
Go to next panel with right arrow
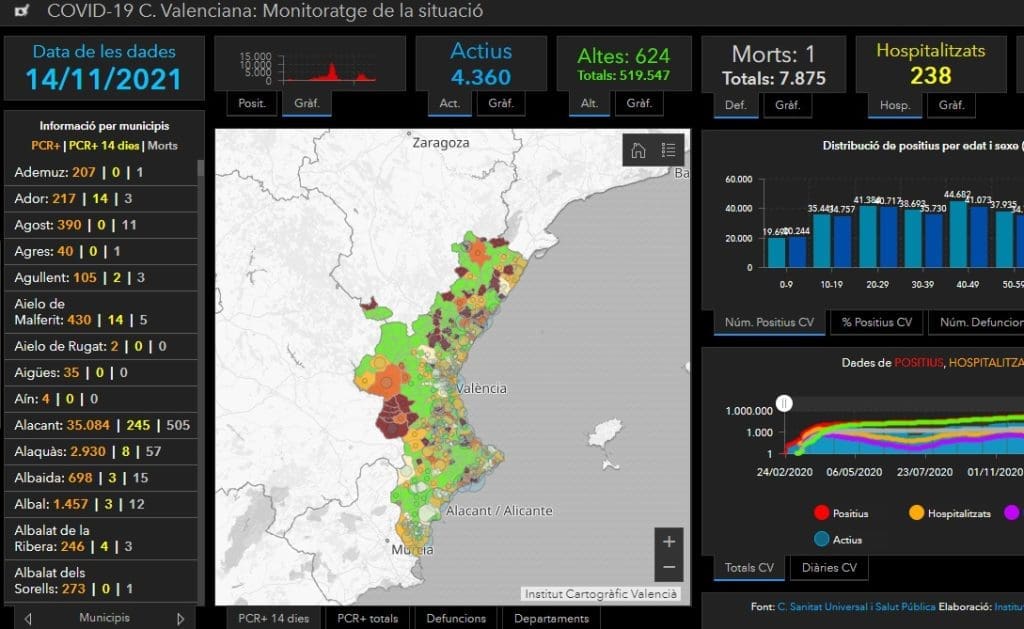(180, 618)
